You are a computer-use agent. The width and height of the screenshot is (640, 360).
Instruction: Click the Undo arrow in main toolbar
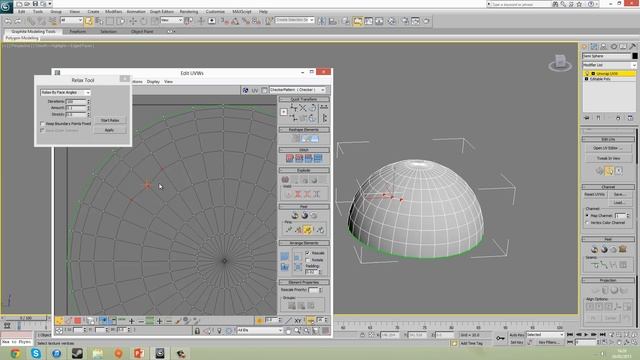tap(8, 21)
